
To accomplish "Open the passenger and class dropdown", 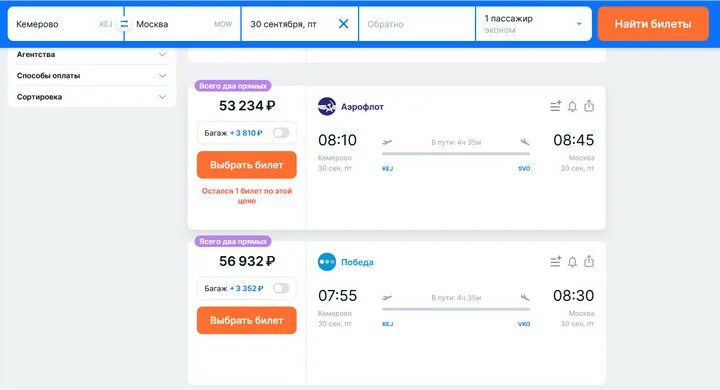I will point(534,24).
